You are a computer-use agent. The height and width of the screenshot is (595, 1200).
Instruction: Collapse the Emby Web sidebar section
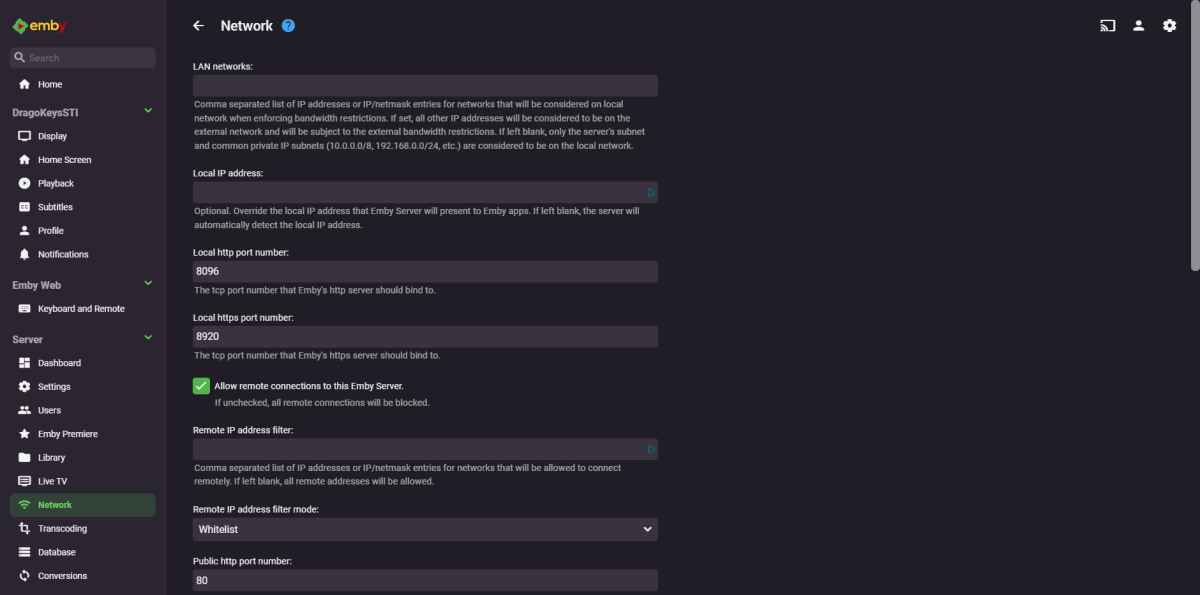pos(148,284)
